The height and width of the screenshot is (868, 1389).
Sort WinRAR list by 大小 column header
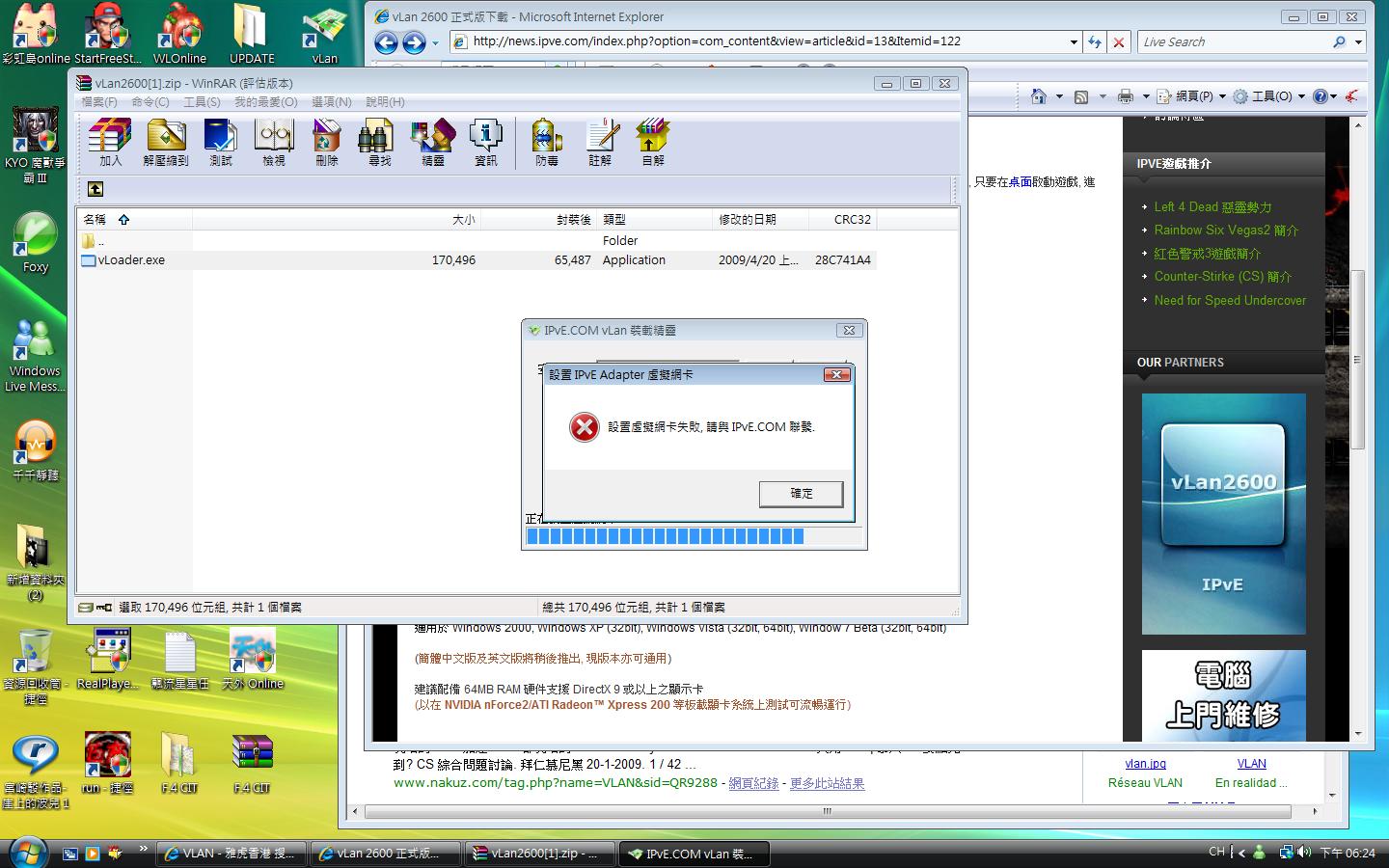(337, 220)
